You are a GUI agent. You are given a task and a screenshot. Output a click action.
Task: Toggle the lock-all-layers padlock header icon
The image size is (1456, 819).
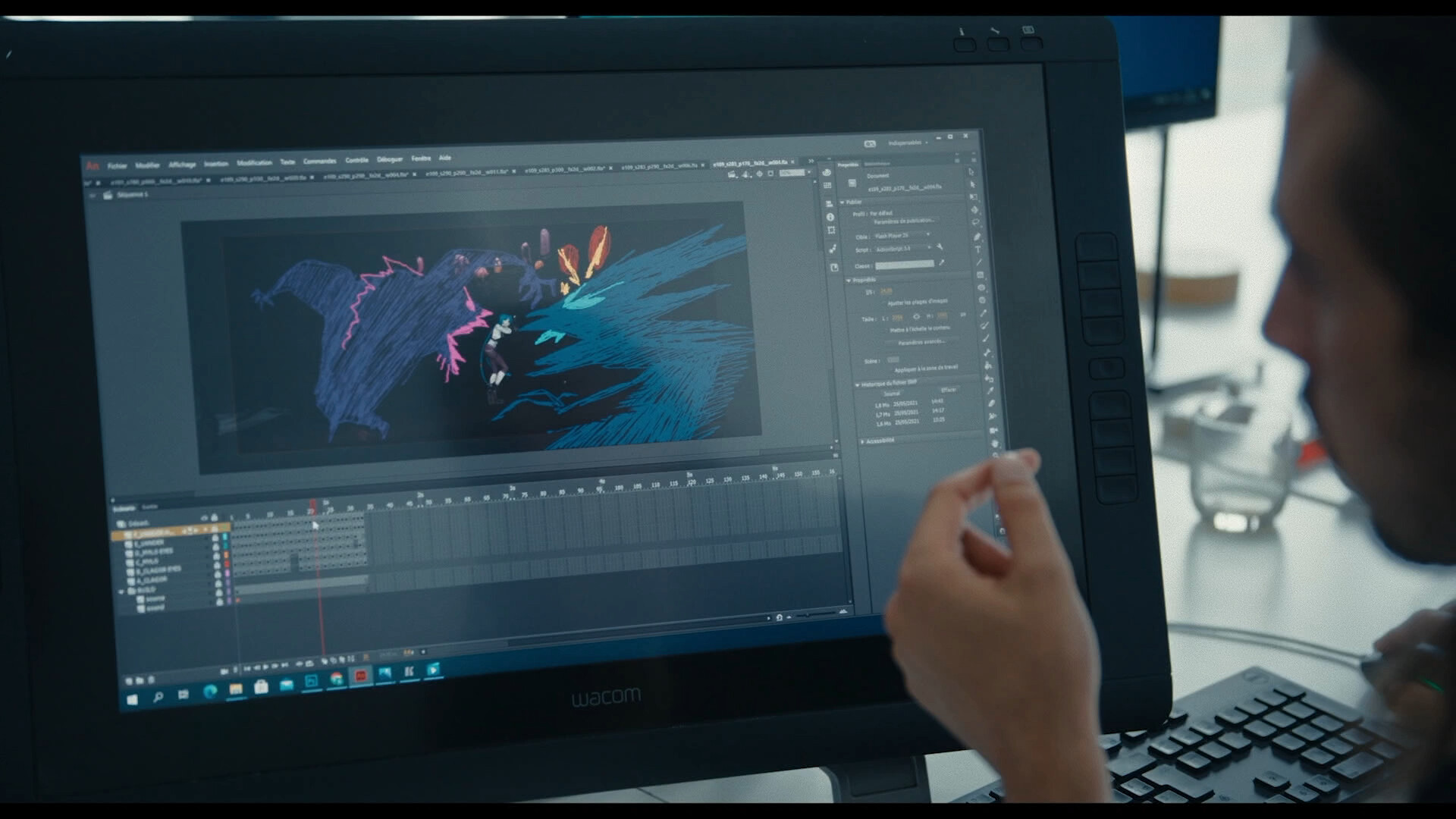[x=214, y=518]
